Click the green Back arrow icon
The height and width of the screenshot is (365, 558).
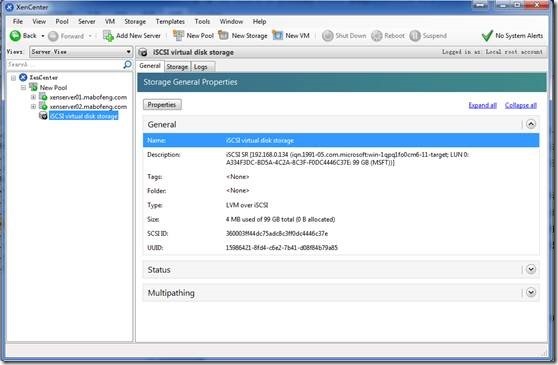(15, 36)
